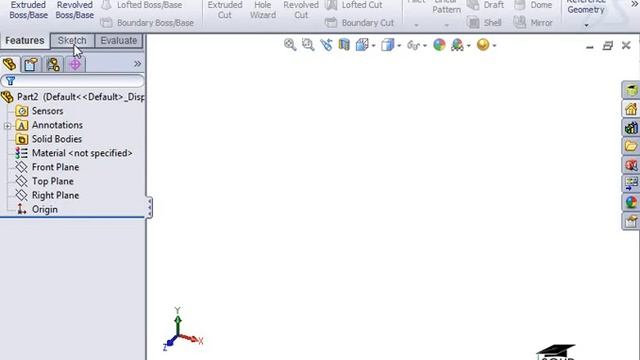Click Boundary Cut tool
Viewport: 640px width, 360px height.
(x=360, y=22)
